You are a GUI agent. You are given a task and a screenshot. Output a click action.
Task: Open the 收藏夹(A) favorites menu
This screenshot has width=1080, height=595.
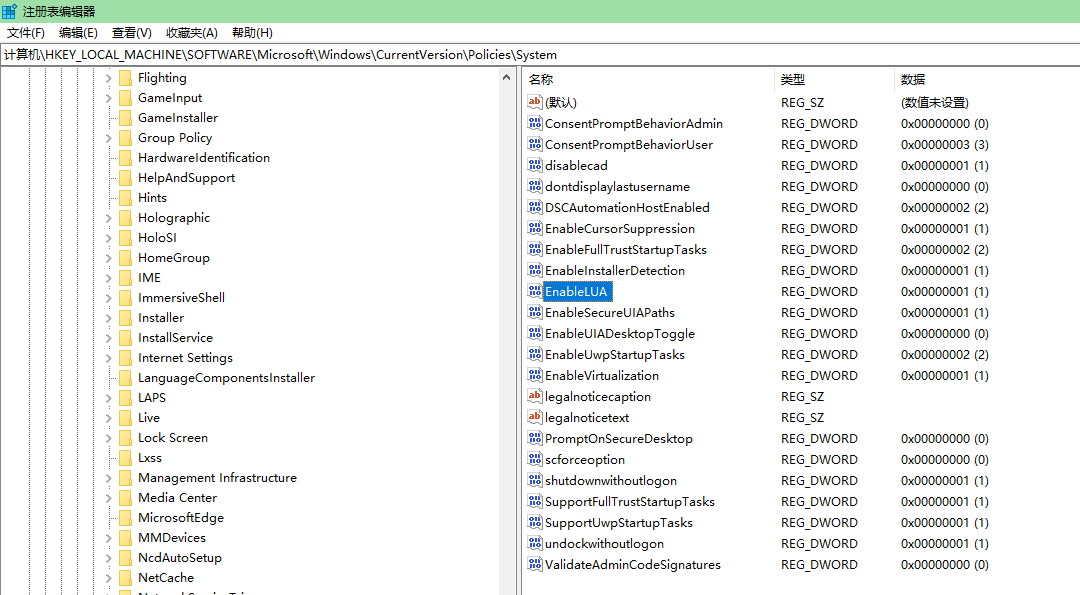191,33
